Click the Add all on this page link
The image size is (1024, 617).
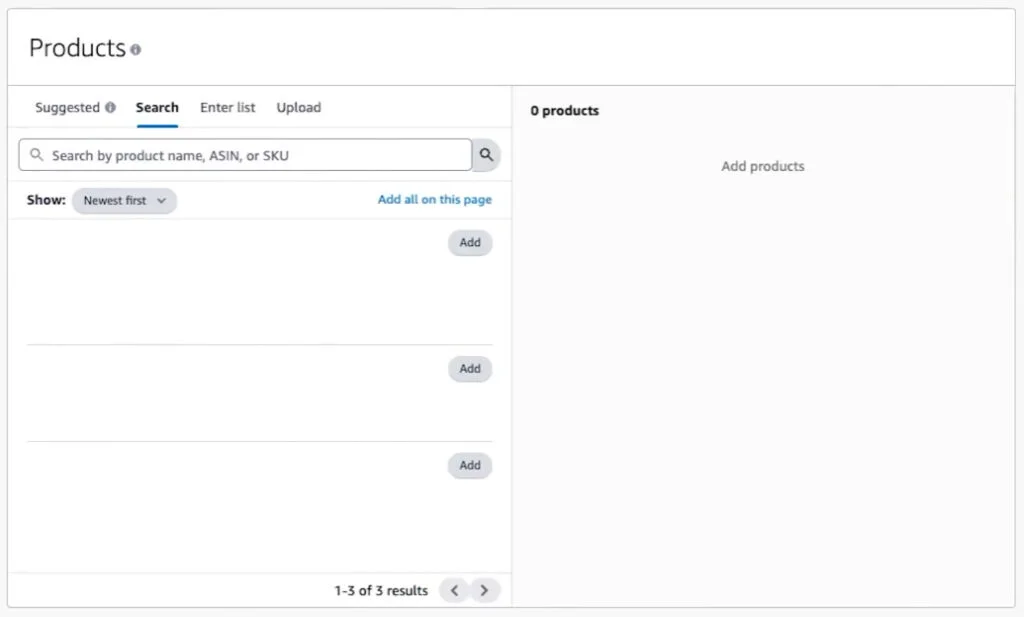coord(435,199)
